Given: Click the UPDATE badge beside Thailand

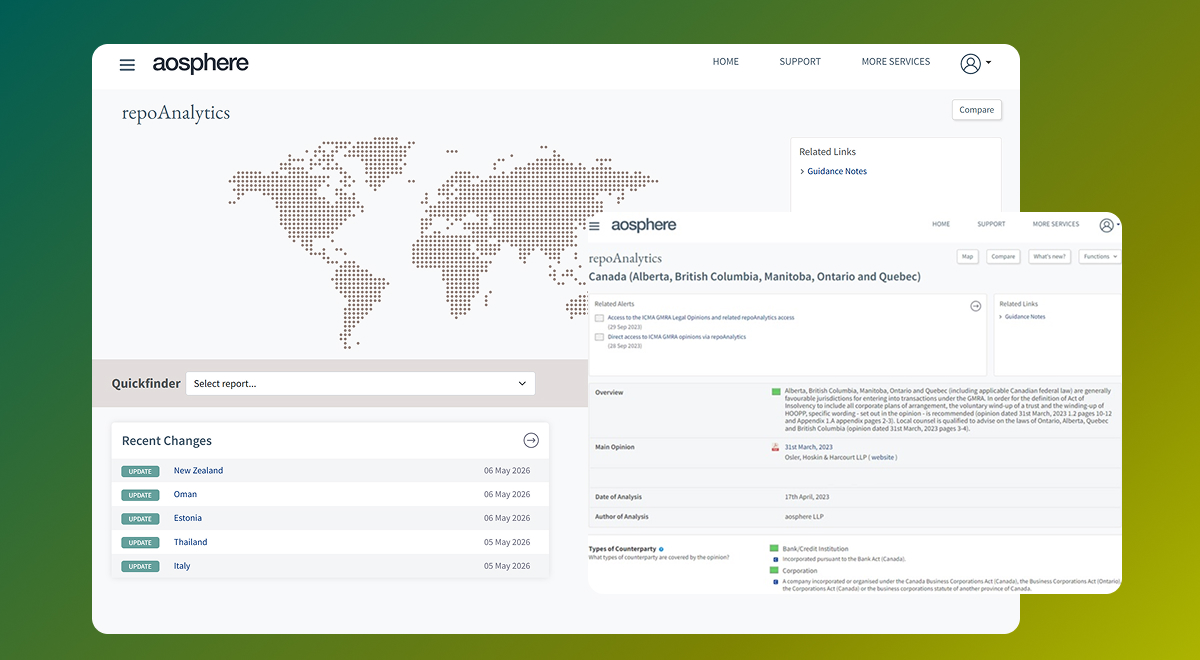Looking at the screenshot, I should click(141, 543).
